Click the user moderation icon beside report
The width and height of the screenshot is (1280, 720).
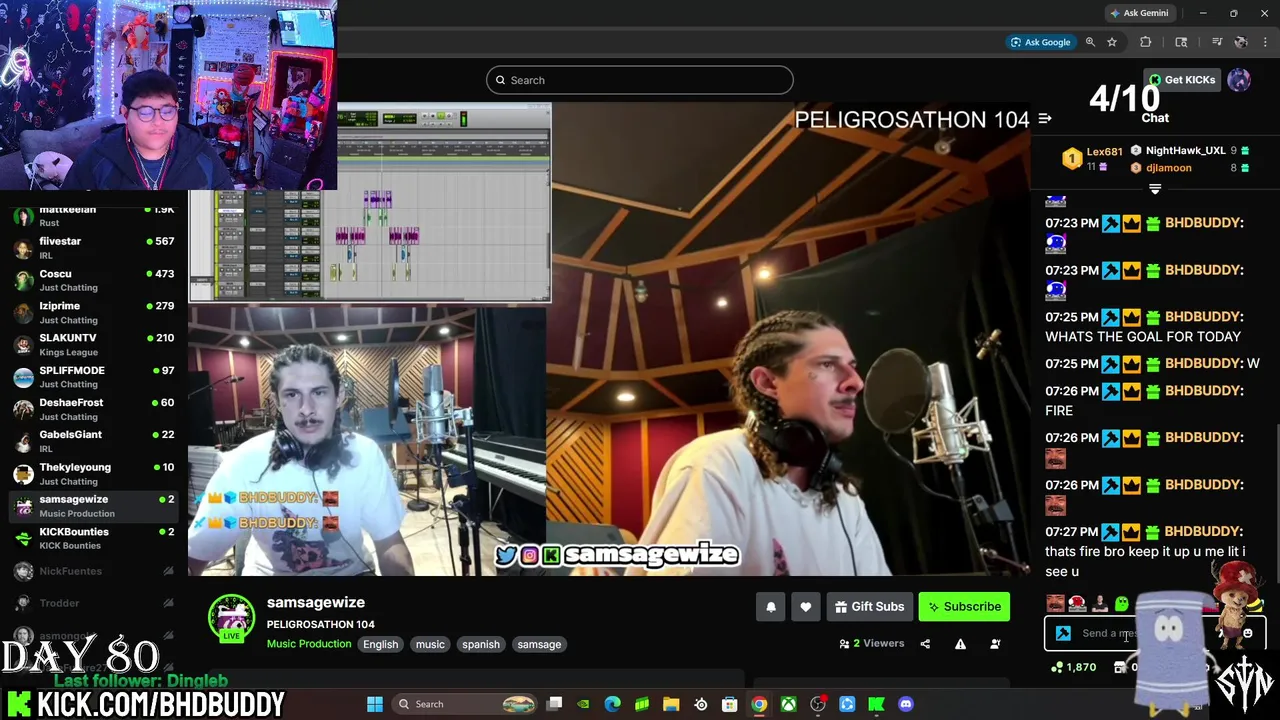pyautogui.click(x=995, y=644)
